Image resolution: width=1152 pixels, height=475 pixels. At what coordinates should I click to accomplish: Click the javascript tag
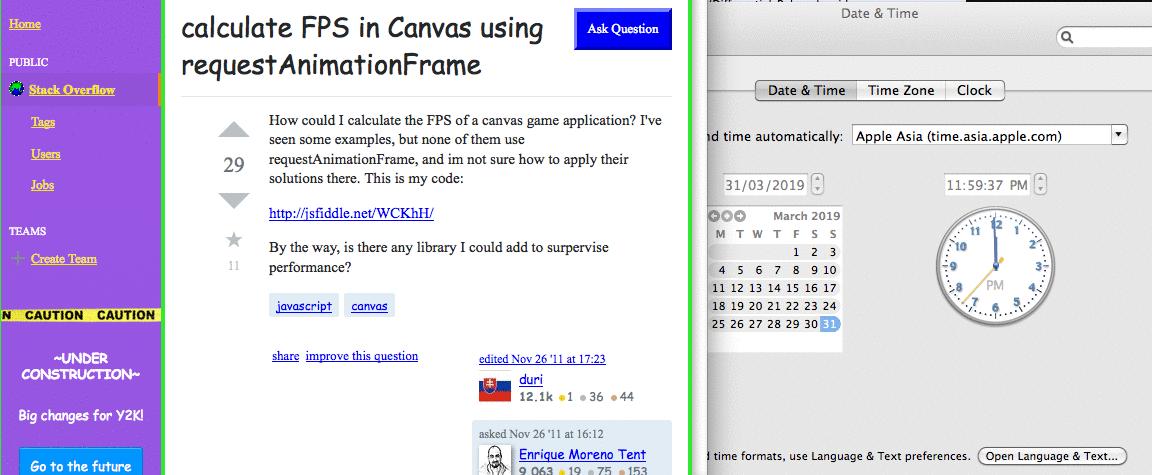click(x=304, y=306)
